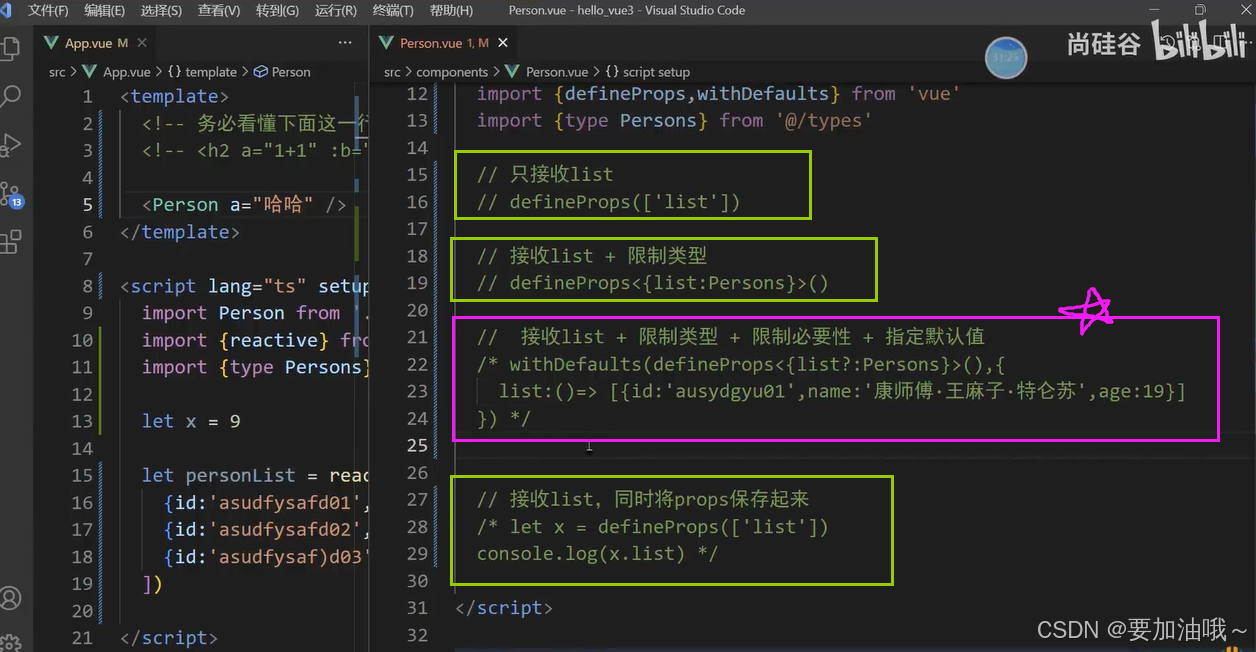Viewport: 1256px width, 652px height.
Task: Click 'import Person from' line in App.vue
Action: point(255,313)
